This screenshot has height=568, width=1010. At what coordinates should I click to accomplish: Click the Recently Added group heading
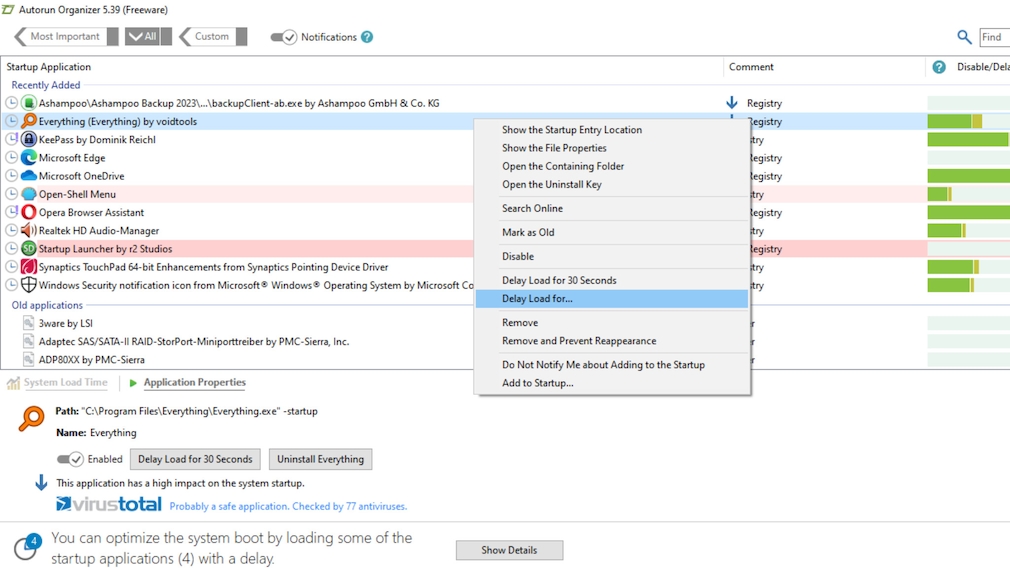click(46, 85)
